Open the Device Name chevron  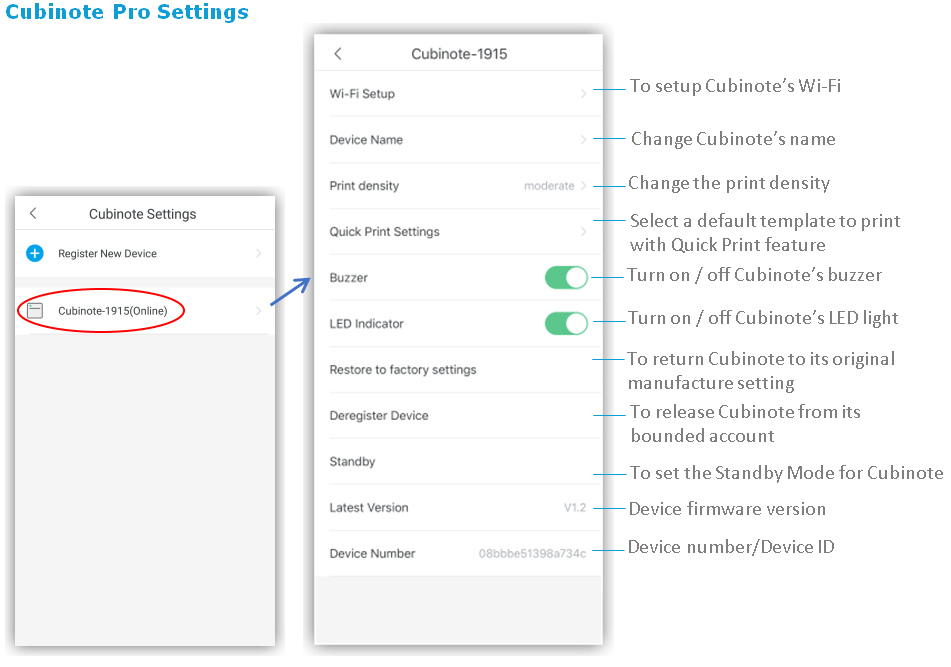583,139
